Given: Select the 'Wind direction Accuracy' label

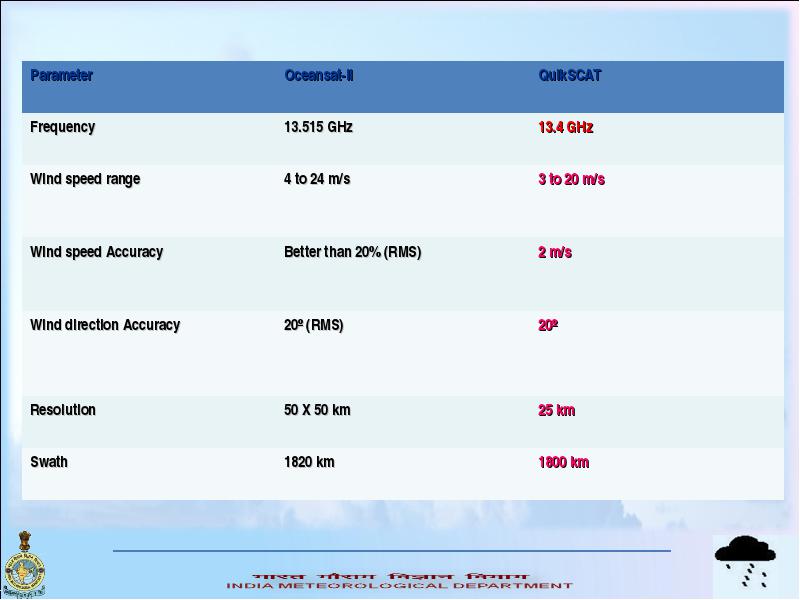Looking at the screenshot, I should (x=105, y=325).
